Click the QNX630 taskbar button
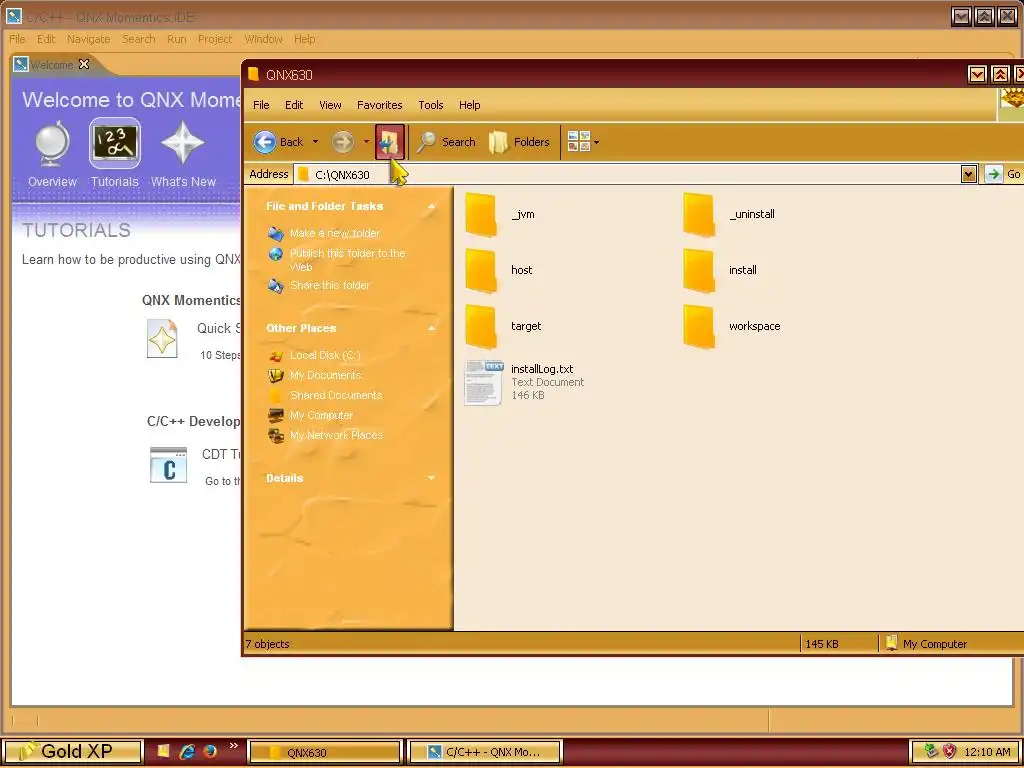Viewport: 1024px width, 768px height. (x=325, y=752)
